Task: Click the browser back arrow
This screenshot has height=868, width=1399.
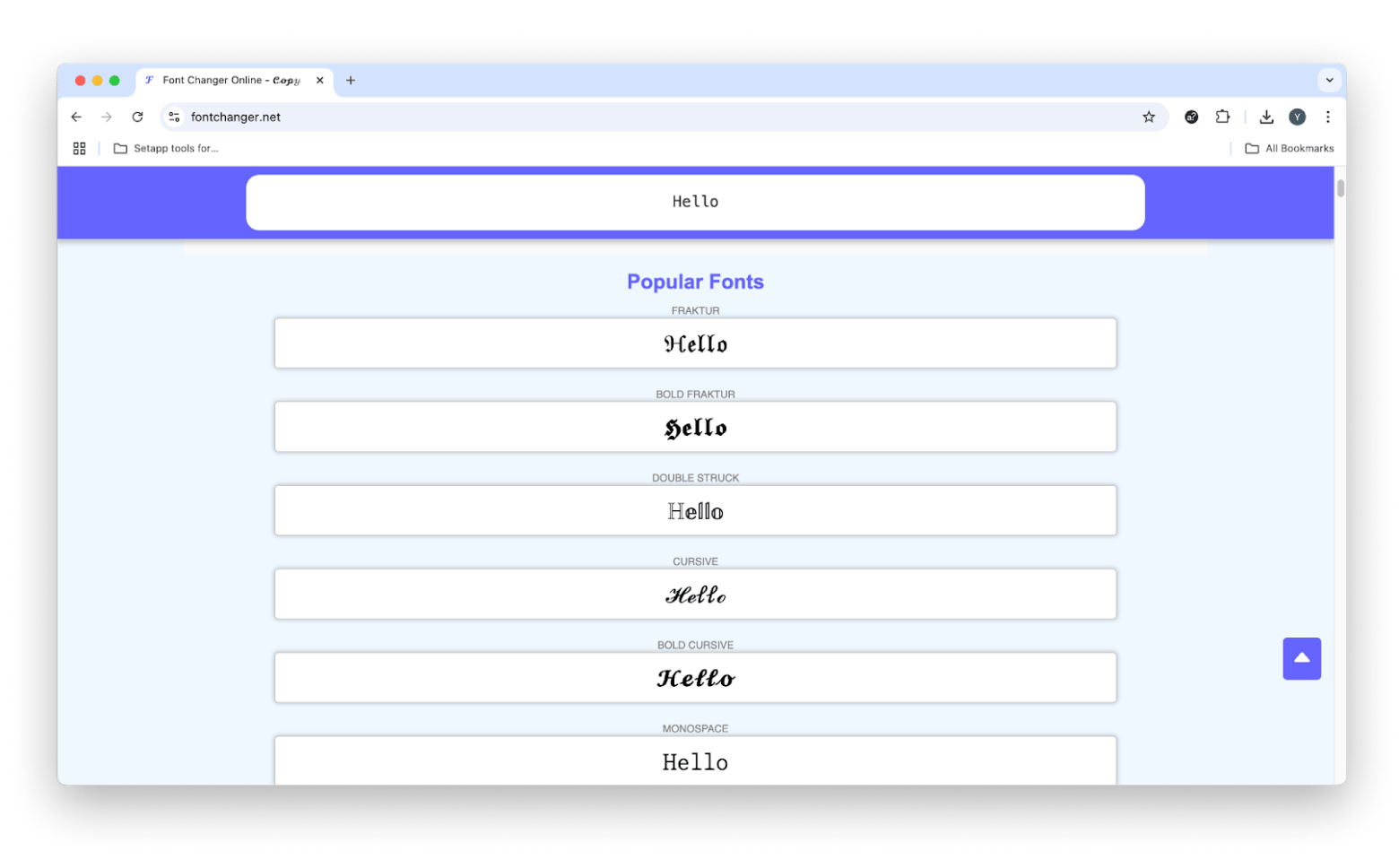Action: coord(76,117)
